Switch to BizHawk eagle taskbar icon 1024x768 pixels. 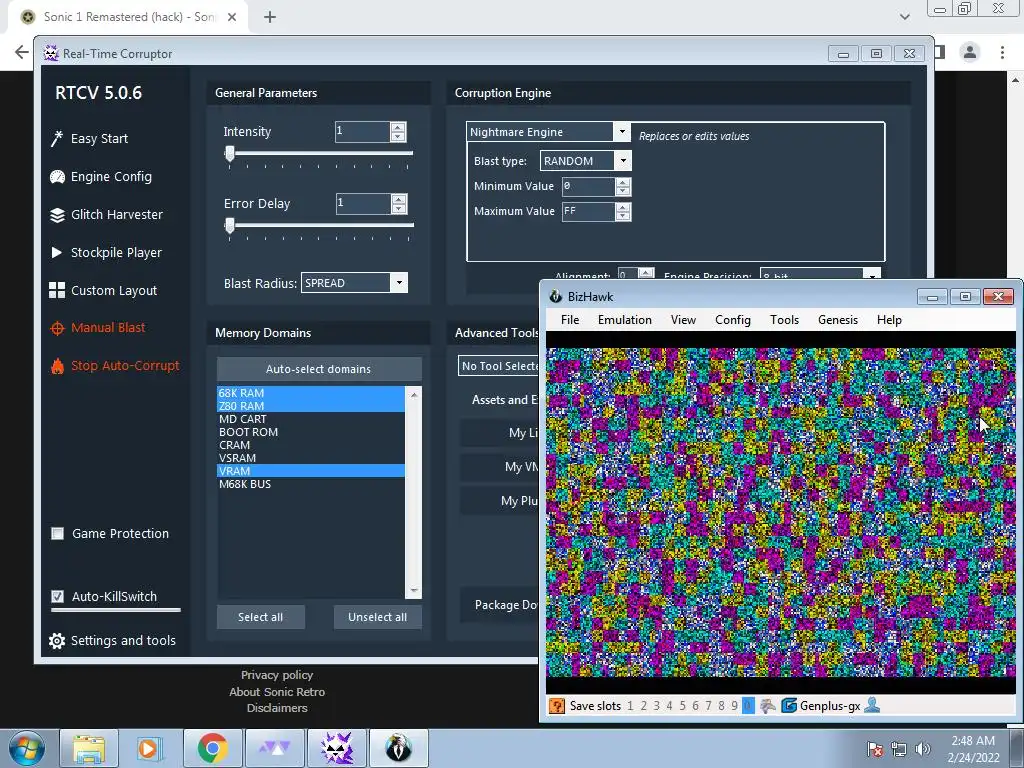tap(398, 748)
